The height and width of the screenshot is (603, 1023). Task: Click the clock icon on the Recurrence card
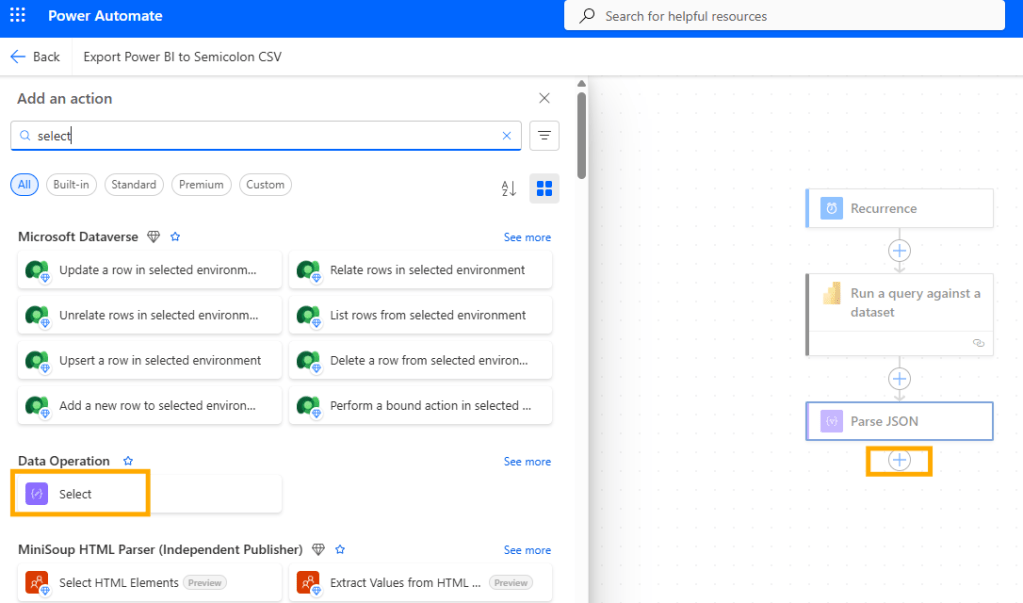[830, 208]
